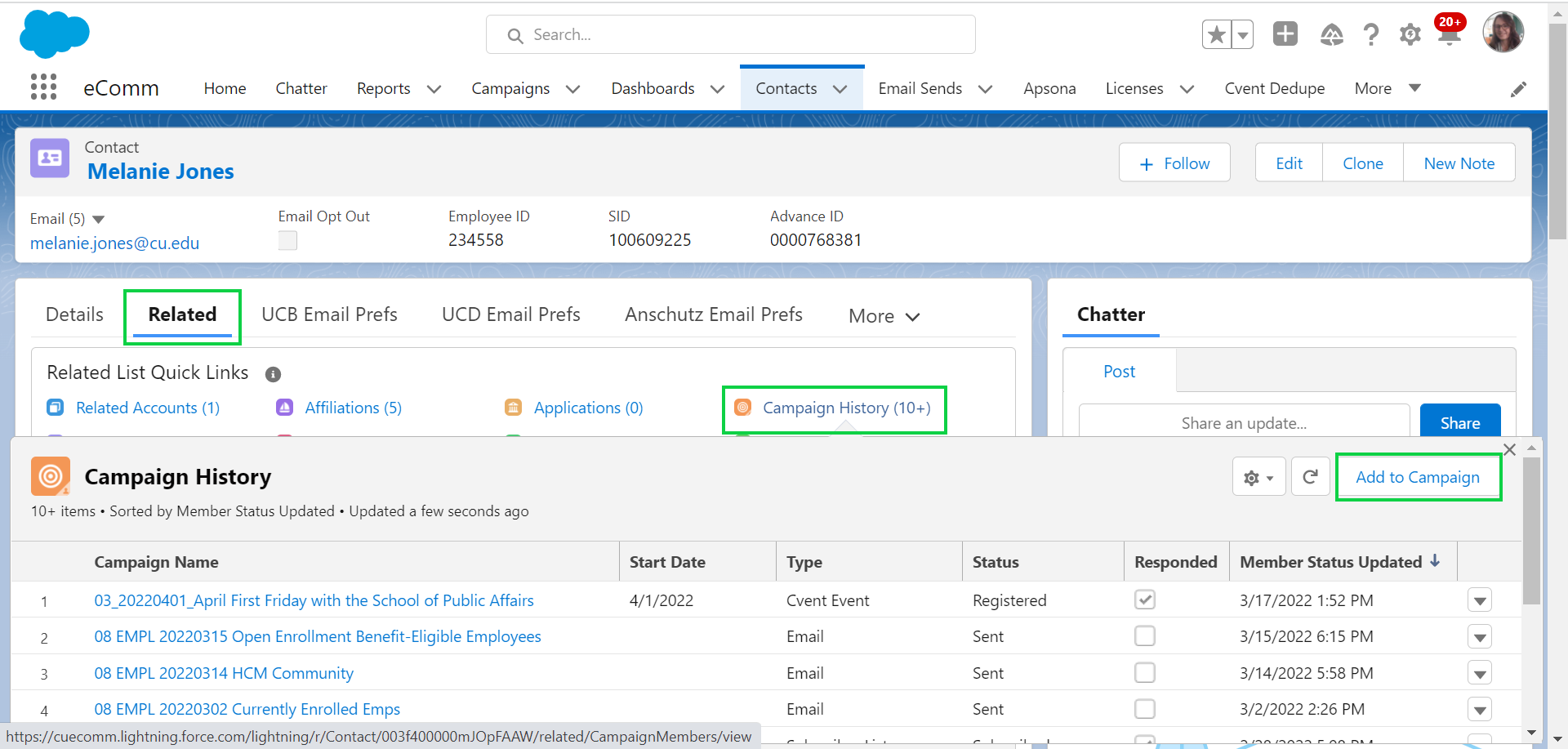The width and height of the screenshot is (1568, 749).
Task: Open the Help question mark icon
Action: coord(1370,34)
